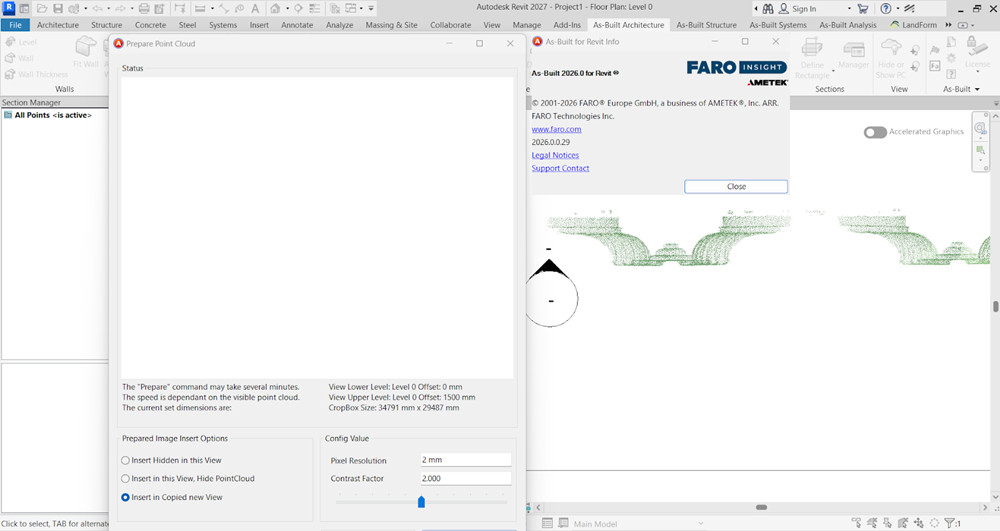Click the Define Rectangle section icon
This screenshot has height=531, width=1000.
click(812, 48)
